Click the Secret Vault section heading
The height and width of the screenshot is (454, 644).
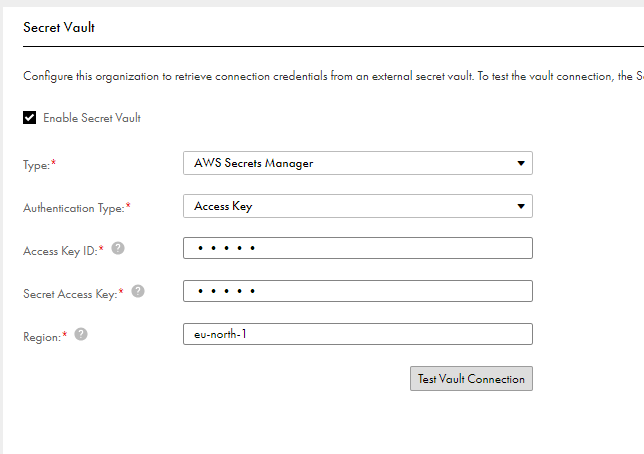pyautogui.click(x=59, y=28)
